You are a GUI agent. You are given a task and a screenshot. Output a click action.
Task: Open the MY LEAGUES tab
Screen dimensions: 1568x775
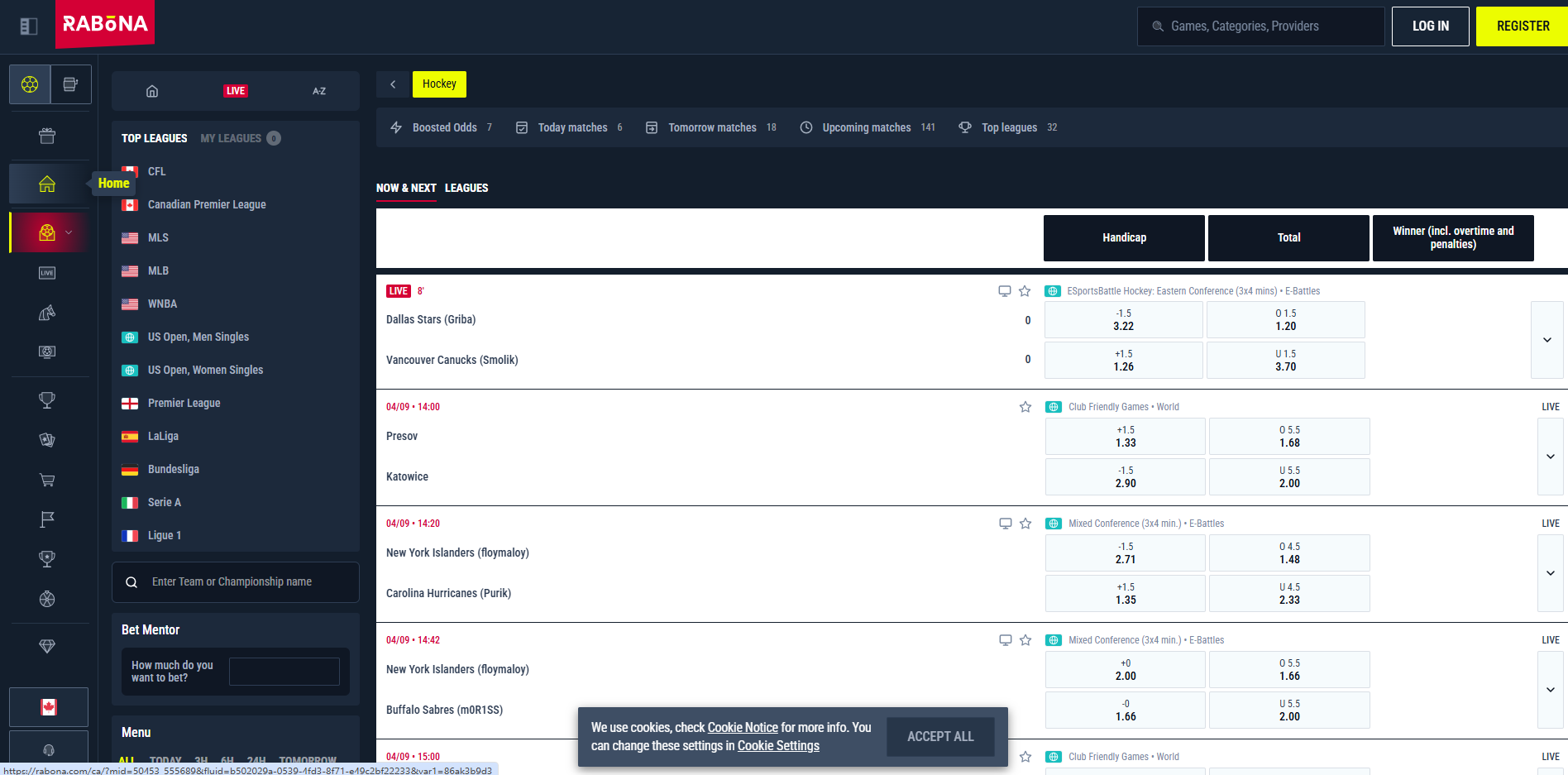point(240,138)
